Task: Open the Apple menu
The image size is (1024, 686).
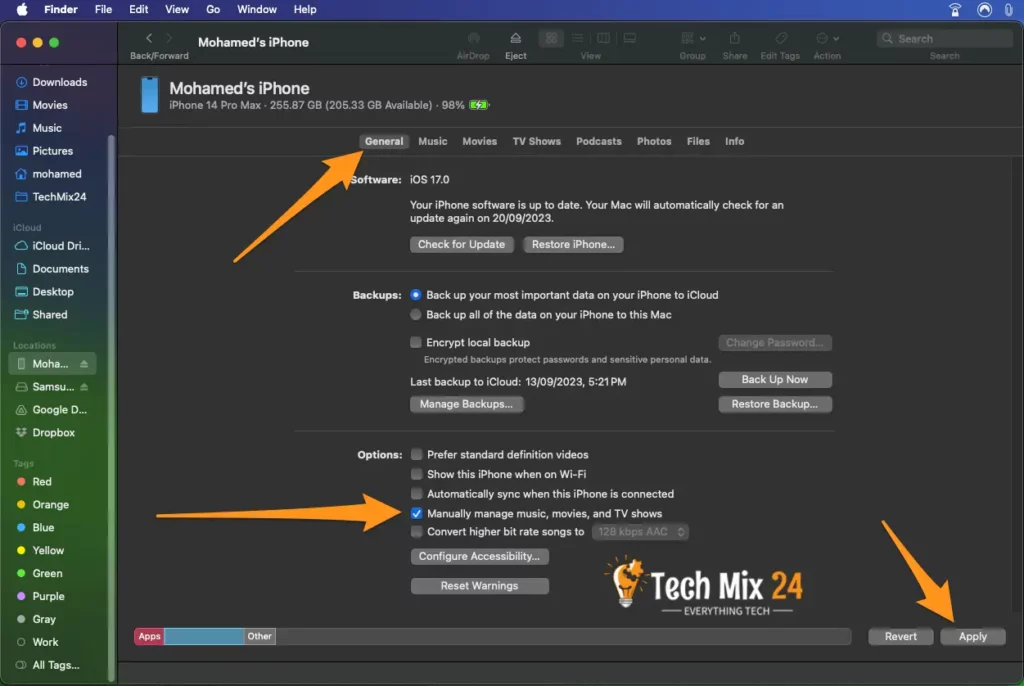Action: pos(22,9)
